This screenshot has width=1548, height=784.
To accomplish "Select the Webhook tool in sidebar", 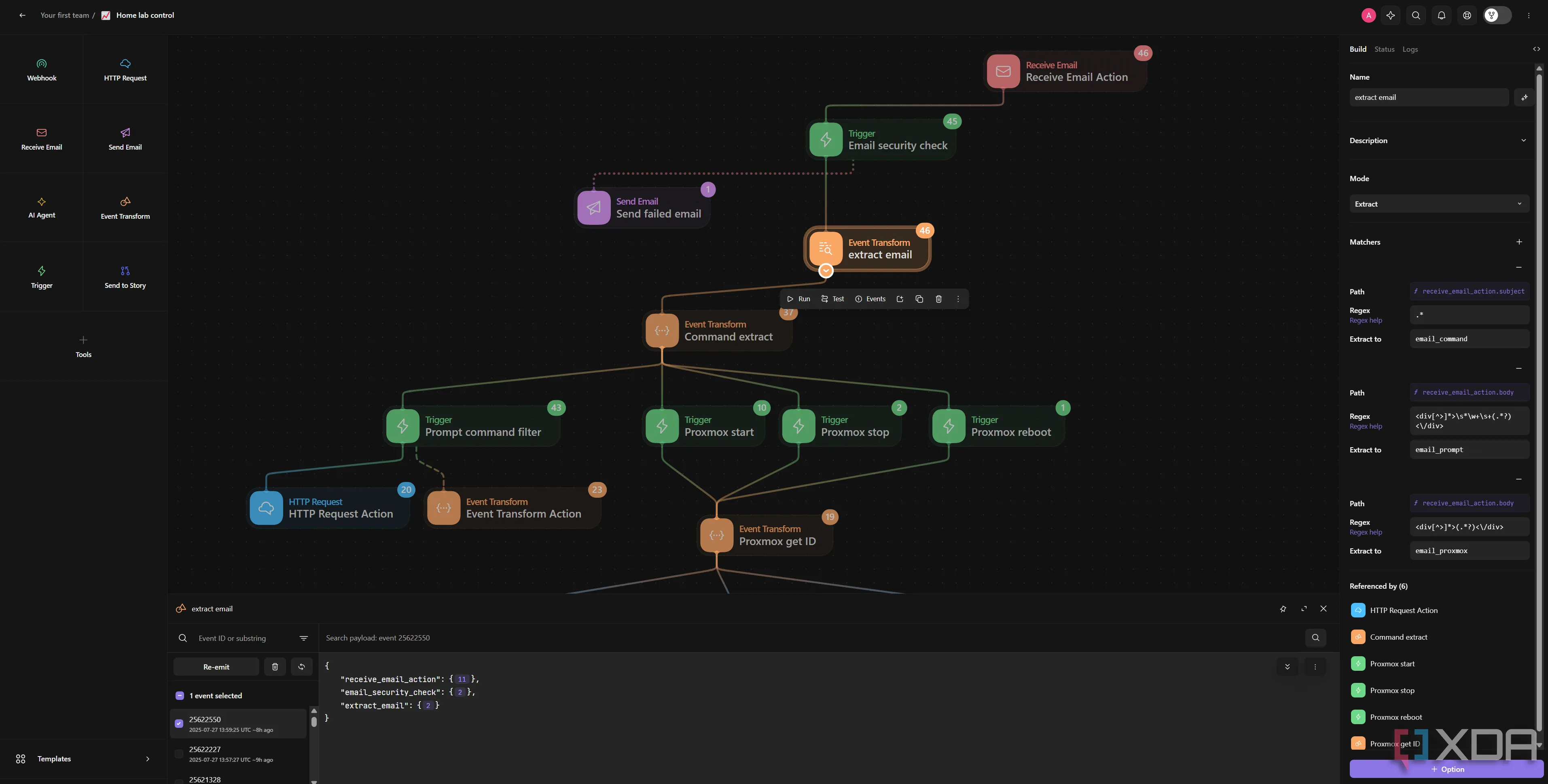I will tap(42, 70).
